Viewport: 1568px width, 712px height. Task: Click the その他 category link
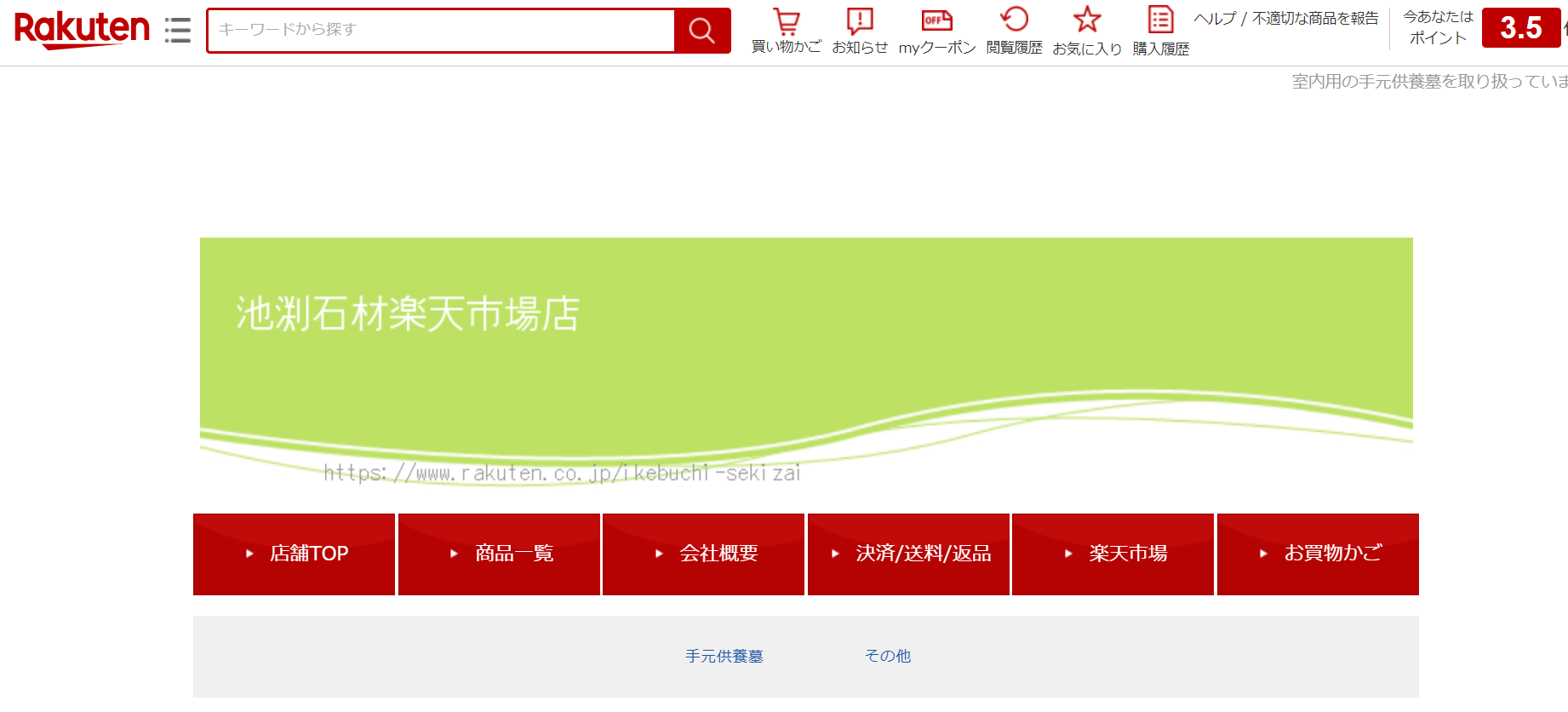(888, 656)
